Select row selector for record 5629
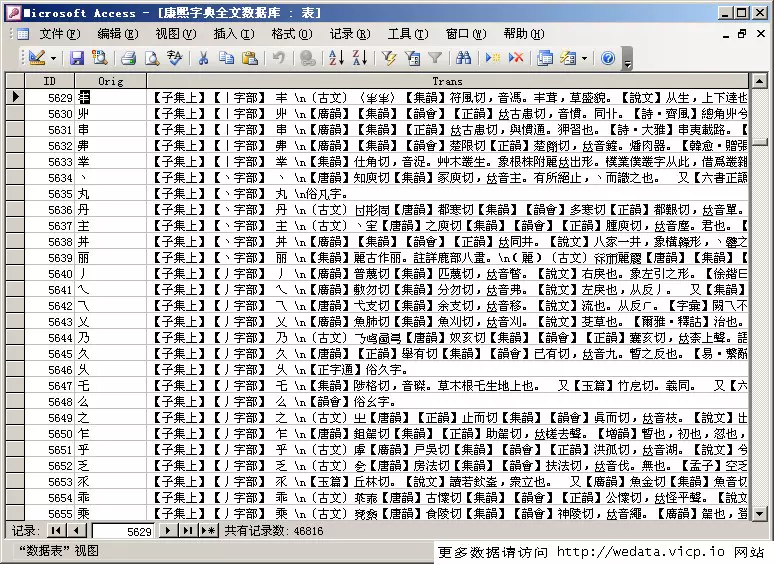The width and height of the screenshot is (774, 564). click(x=15, y=97)
